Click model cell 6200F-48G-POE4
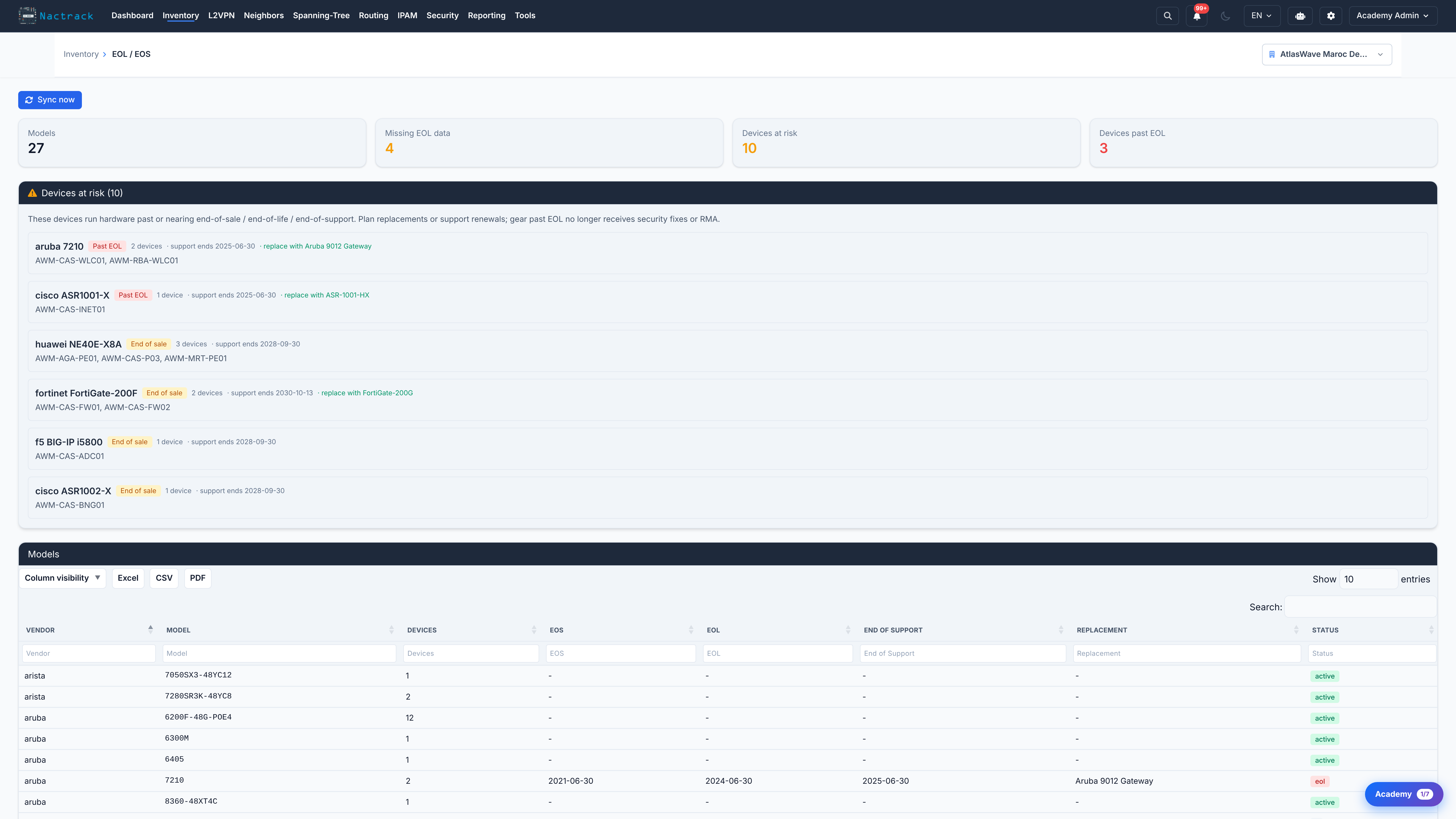 tap(198, 717)
